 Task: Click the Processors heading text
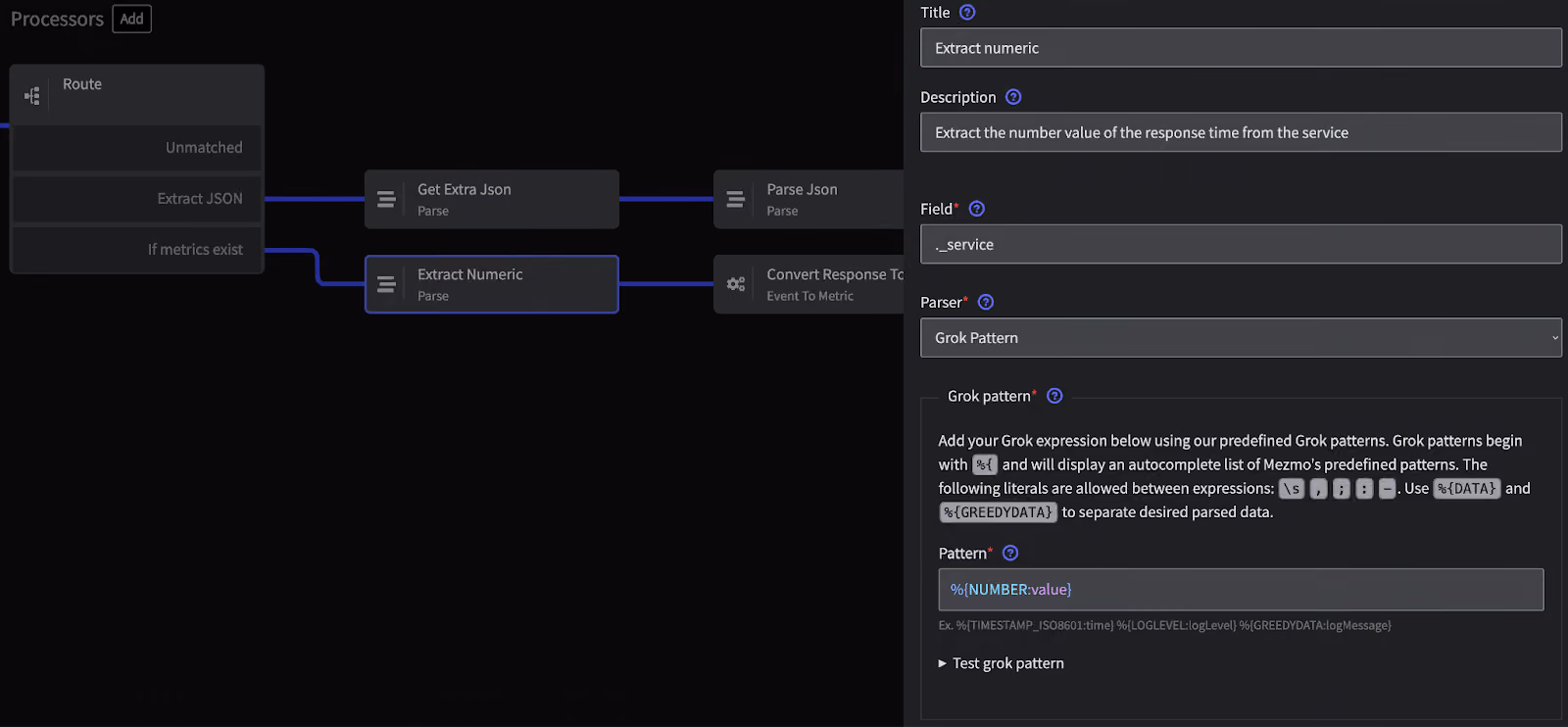[57, 19]
